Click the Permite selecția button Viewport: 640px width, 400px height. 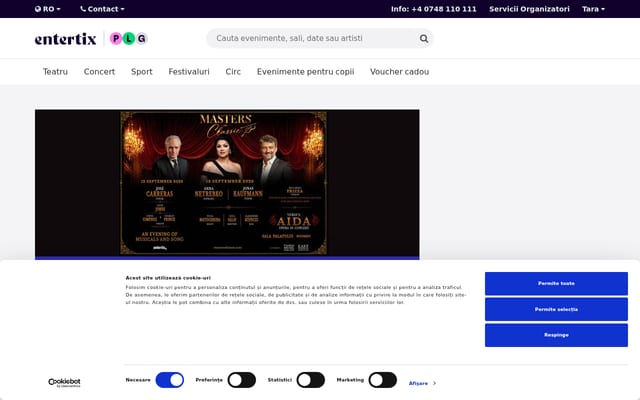click(556, 309)
